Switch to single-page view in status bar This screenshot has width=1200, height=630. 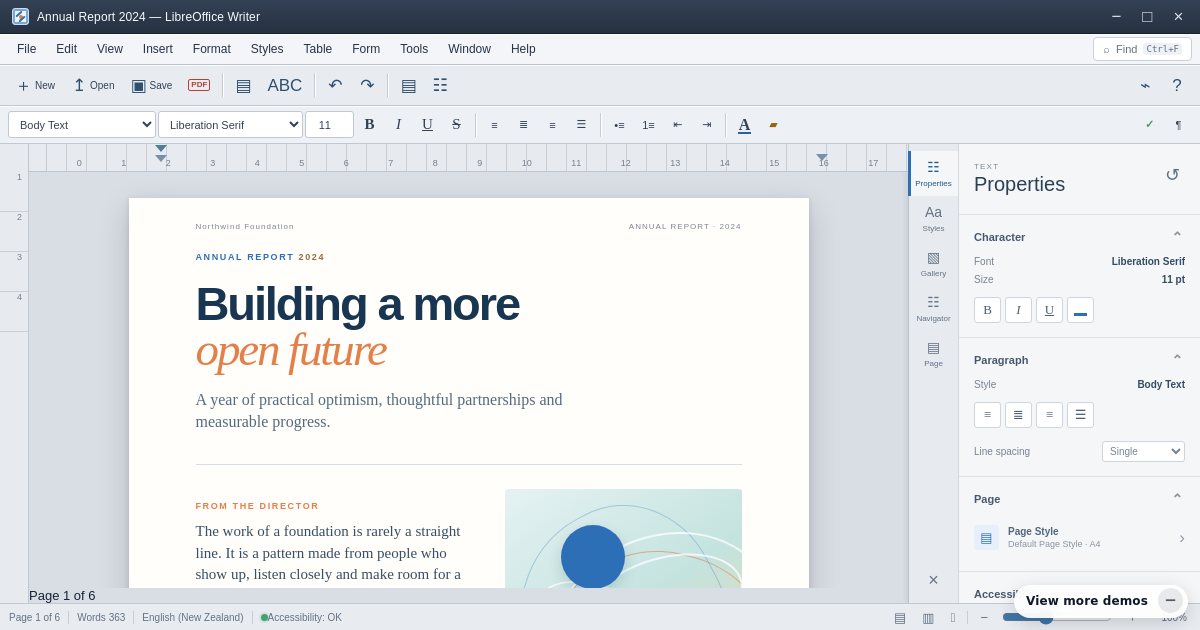900,617
